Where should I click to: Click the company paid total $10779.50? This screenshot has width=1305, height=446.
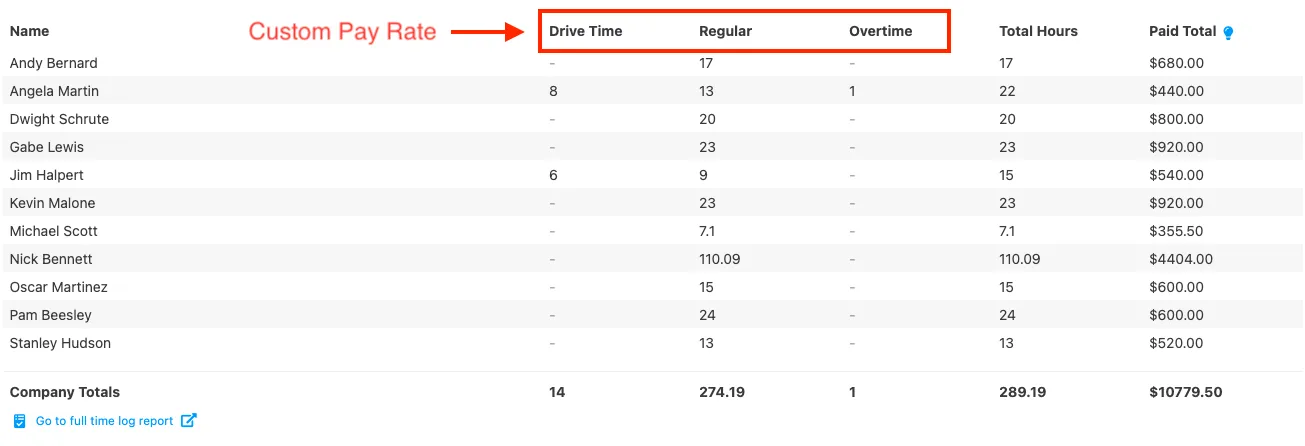click(x=1185, y=392)
